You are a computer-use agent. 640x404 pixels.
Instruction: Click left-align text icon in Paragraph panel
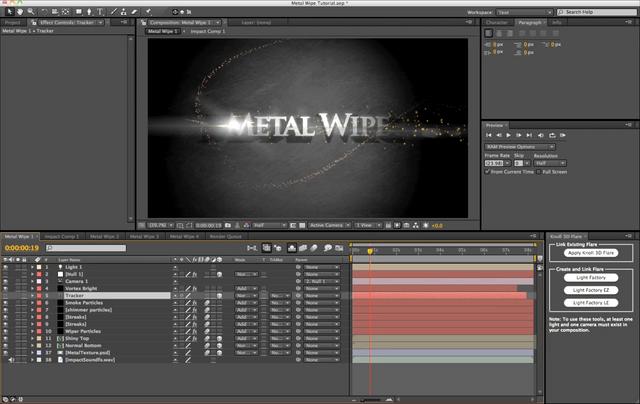(489, 32)
